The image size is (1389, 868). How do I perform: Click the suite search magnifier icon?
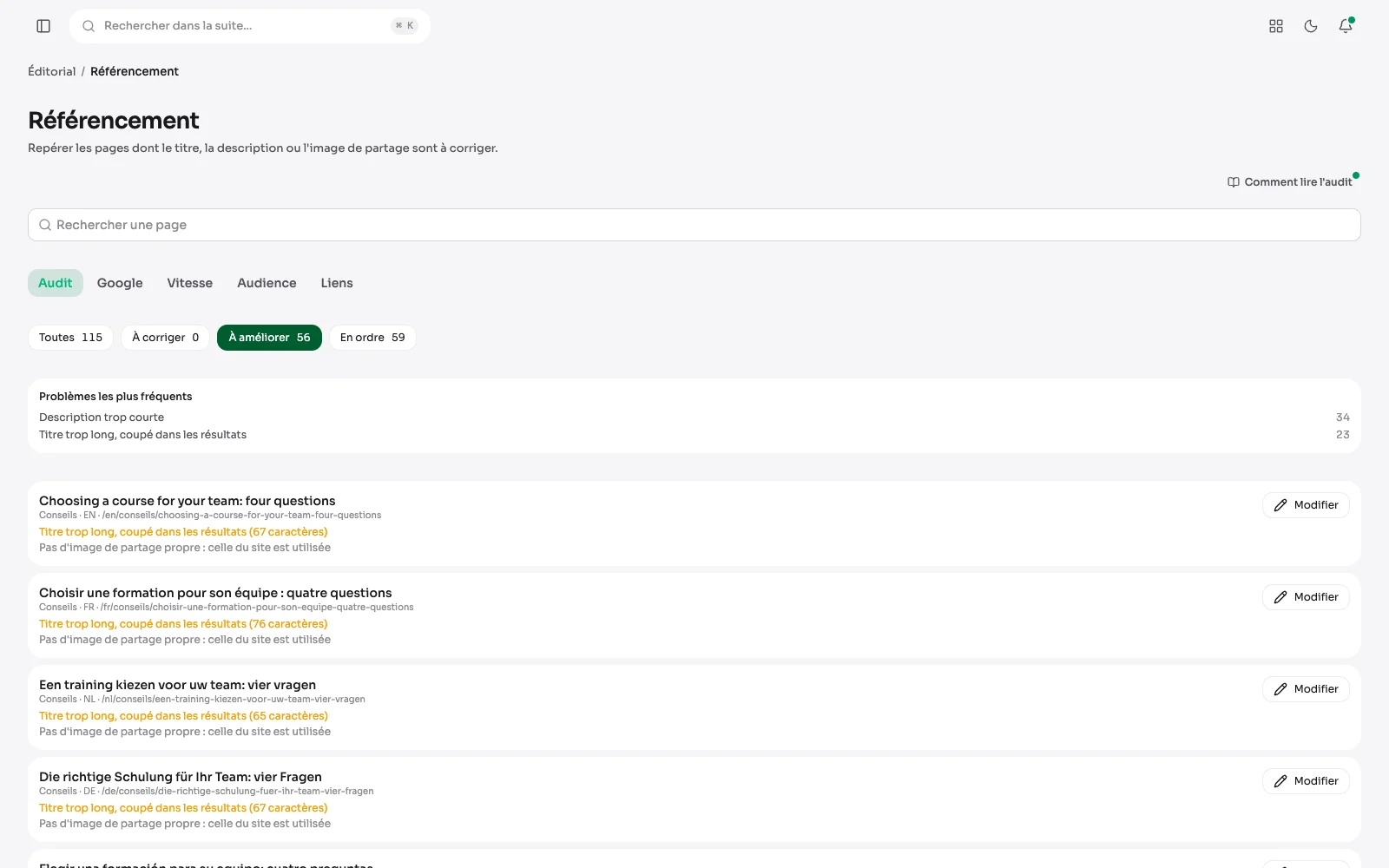(x=89, y=26)
